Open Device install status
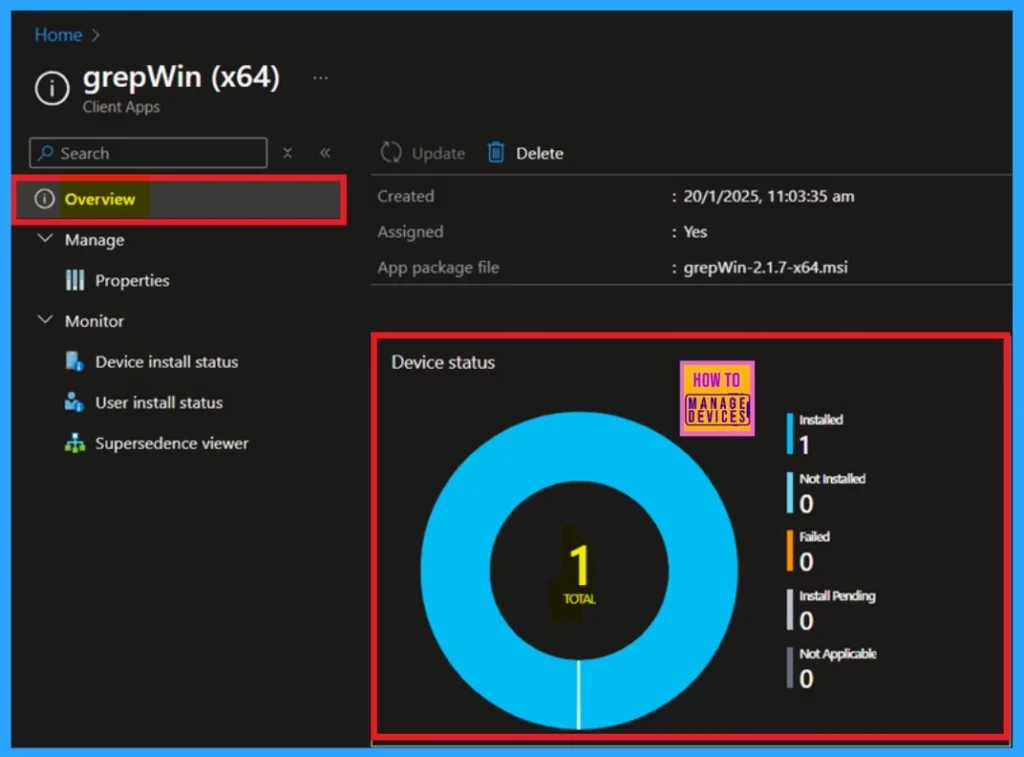Viewport: 1024px width, 757px height. point(167,362)
